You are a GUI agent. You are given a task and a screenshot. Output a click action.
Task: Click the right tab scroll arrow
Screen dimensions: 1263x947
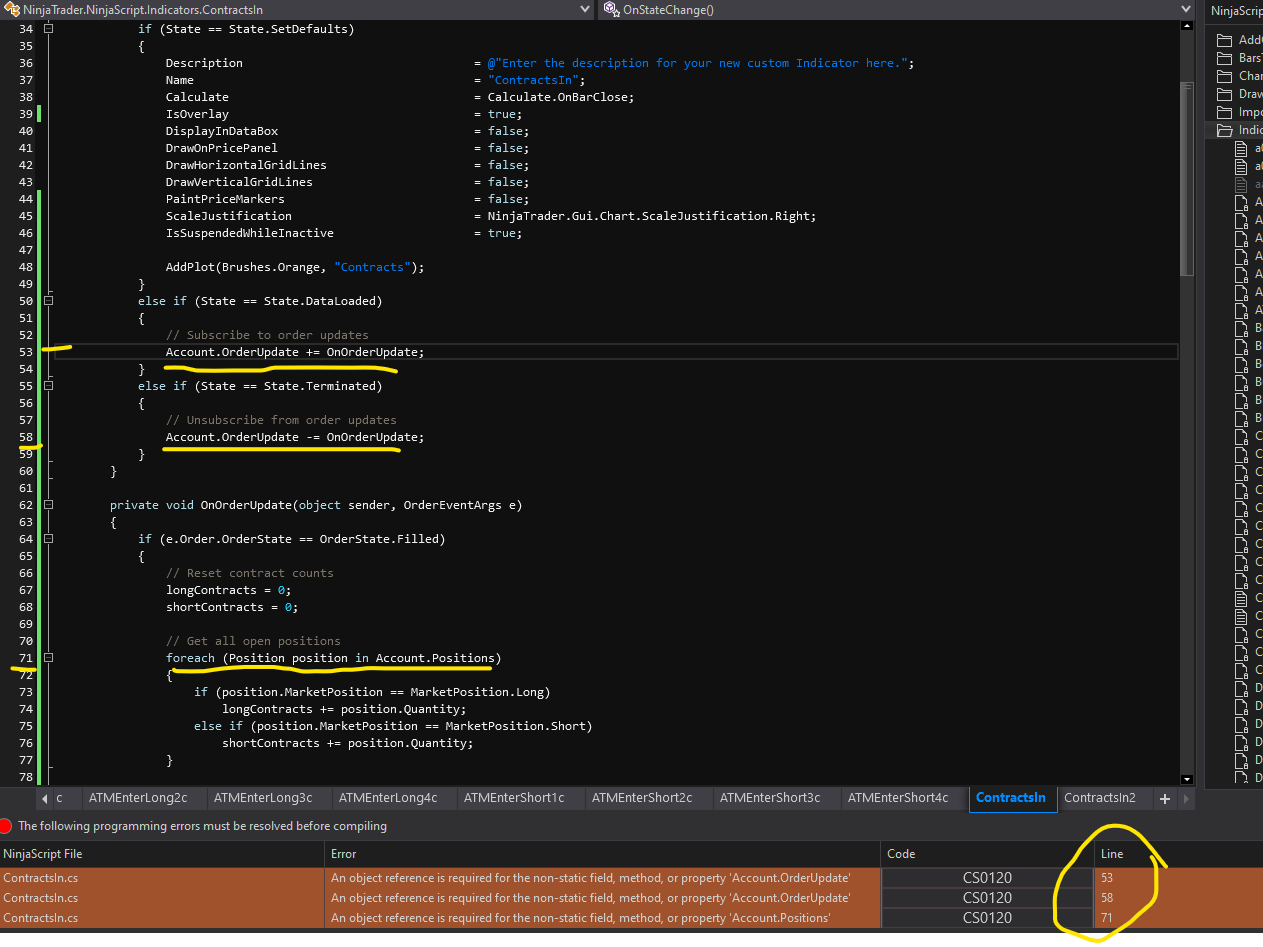pyautogui.click(x=1186, y=798)
